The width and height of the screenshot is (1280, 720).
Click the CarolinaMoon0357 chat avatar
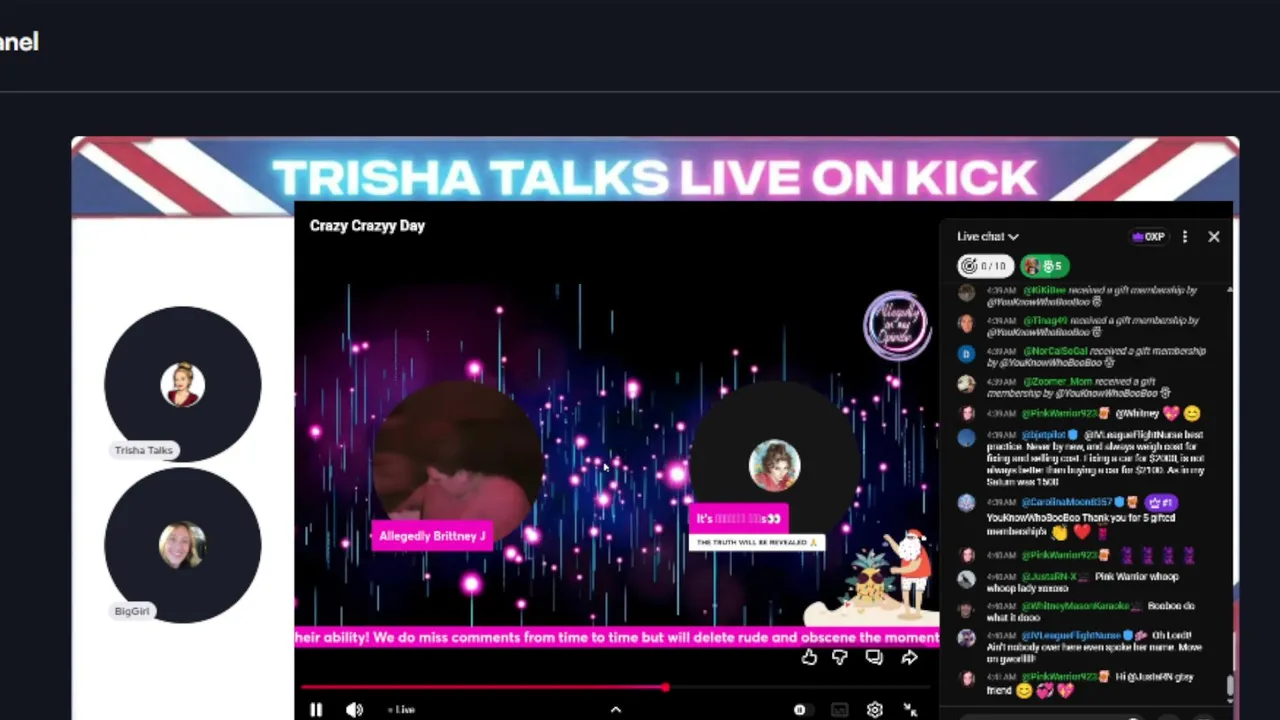coord(966,503)
